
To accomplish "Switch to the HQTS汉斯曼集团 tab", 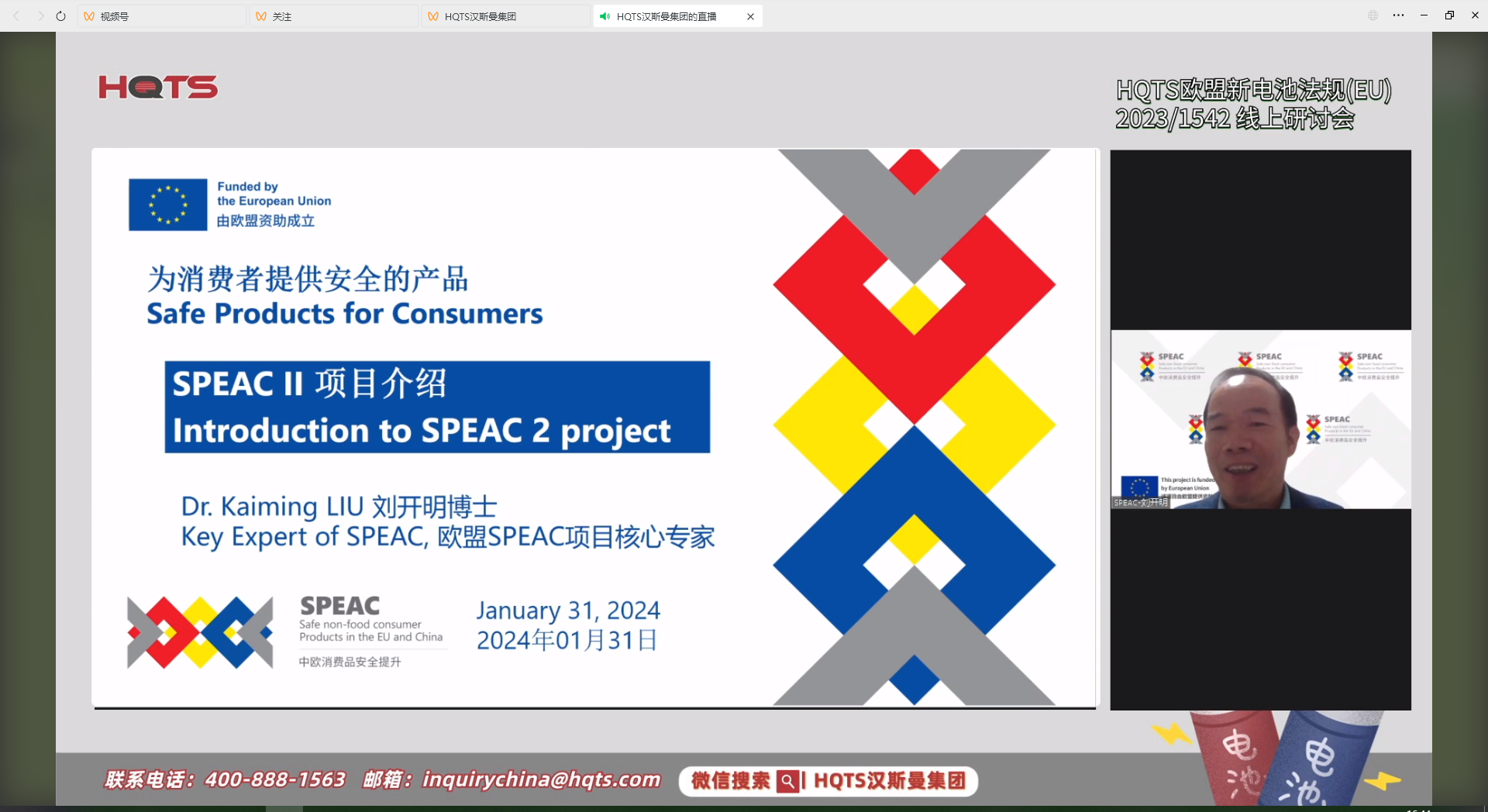I will pos(505,16).
